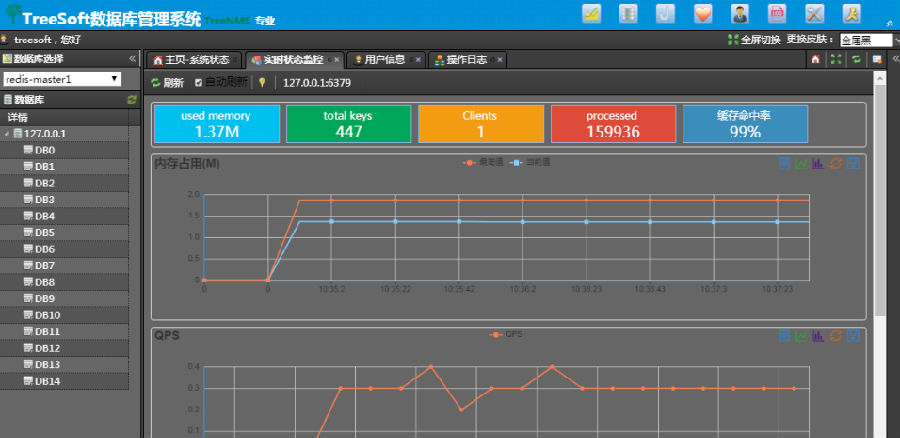
Task: Switch to the 主页-系统状态 tab
Action: point(196,60)
